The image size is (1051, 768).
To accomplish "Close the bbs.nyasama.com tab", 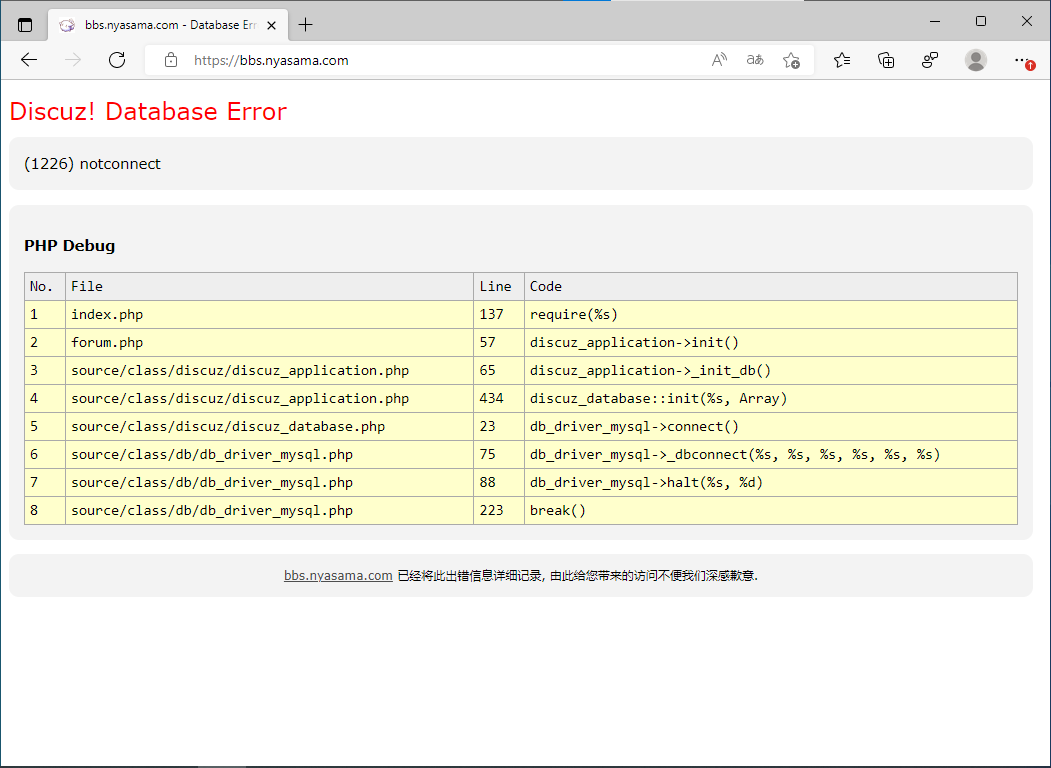I will click(271, 25).
